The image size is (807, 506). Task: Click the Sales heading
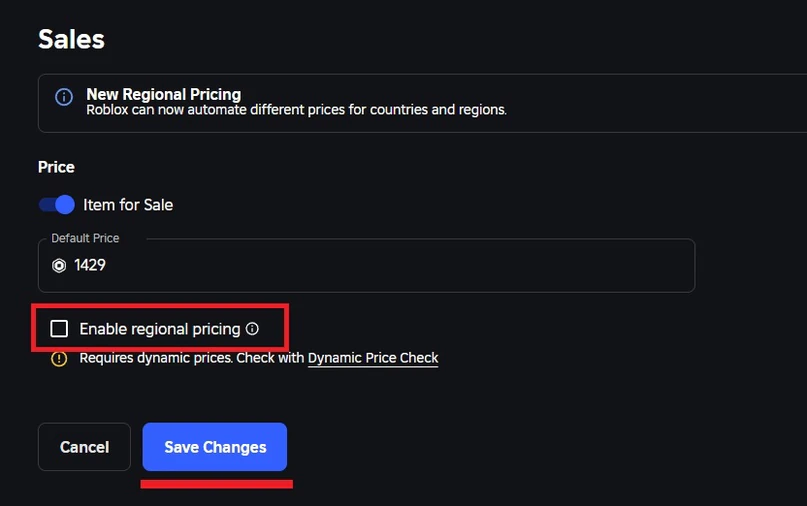click(71, 39)
